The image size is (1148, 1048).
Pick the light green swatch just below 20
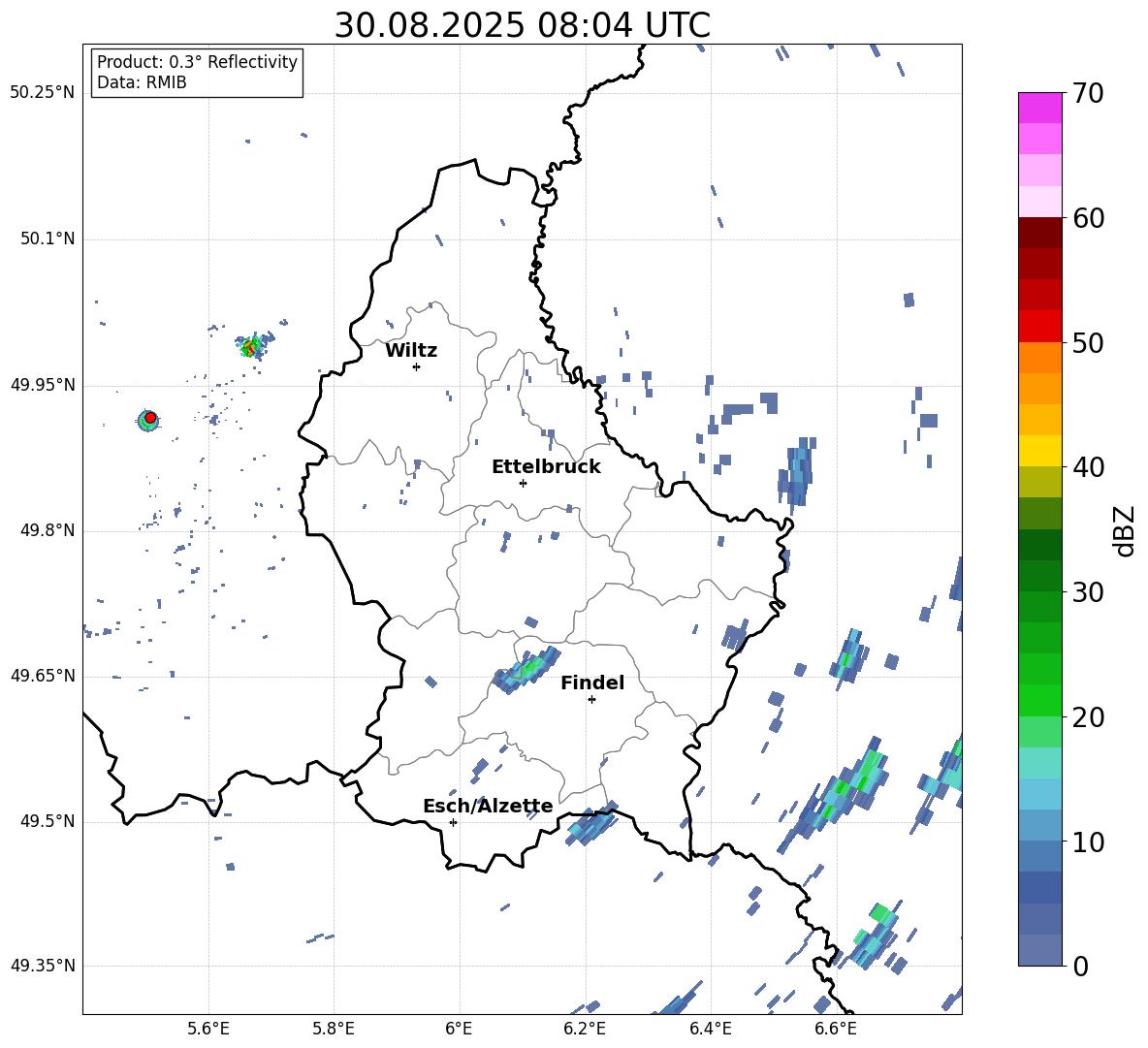1039,732
